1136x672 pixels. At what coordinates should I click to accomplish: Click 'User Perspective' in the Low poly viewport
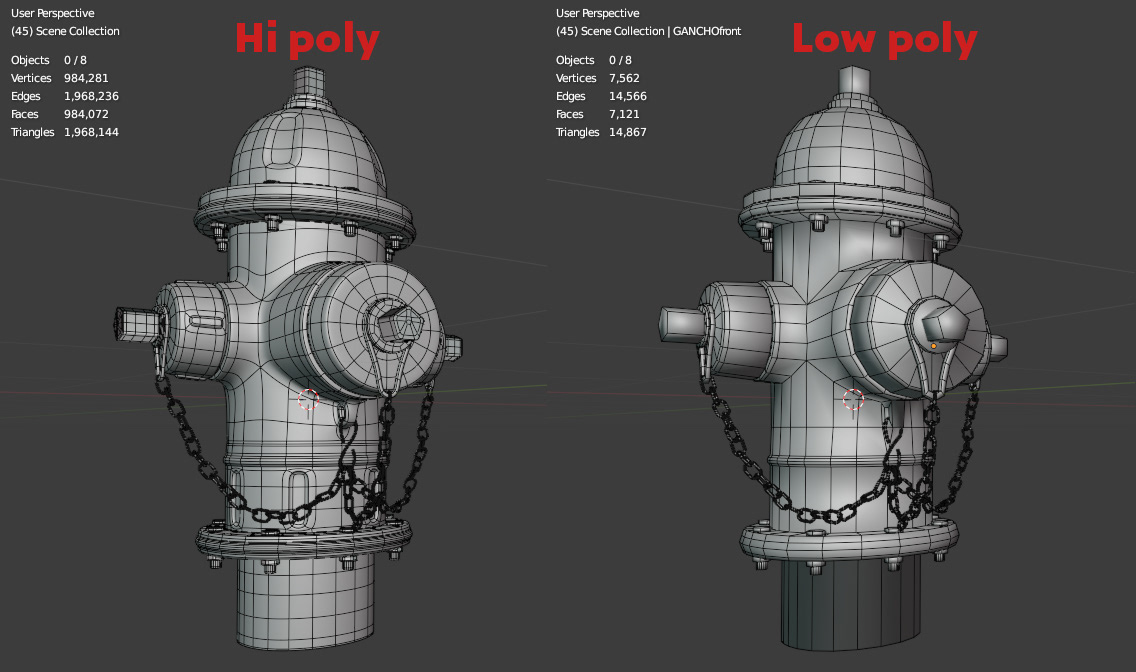click(x=597, y=13)
